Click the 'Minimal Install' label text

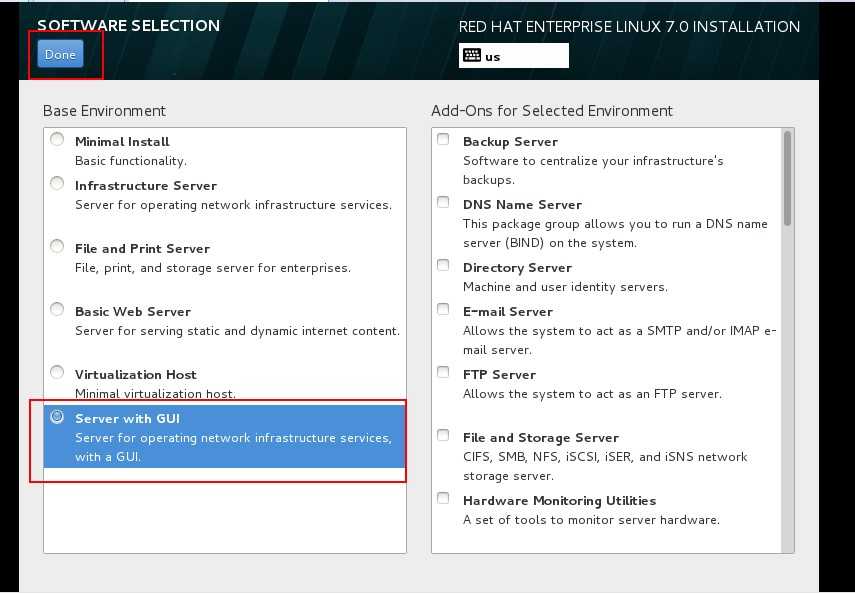(x=122, y=142)
